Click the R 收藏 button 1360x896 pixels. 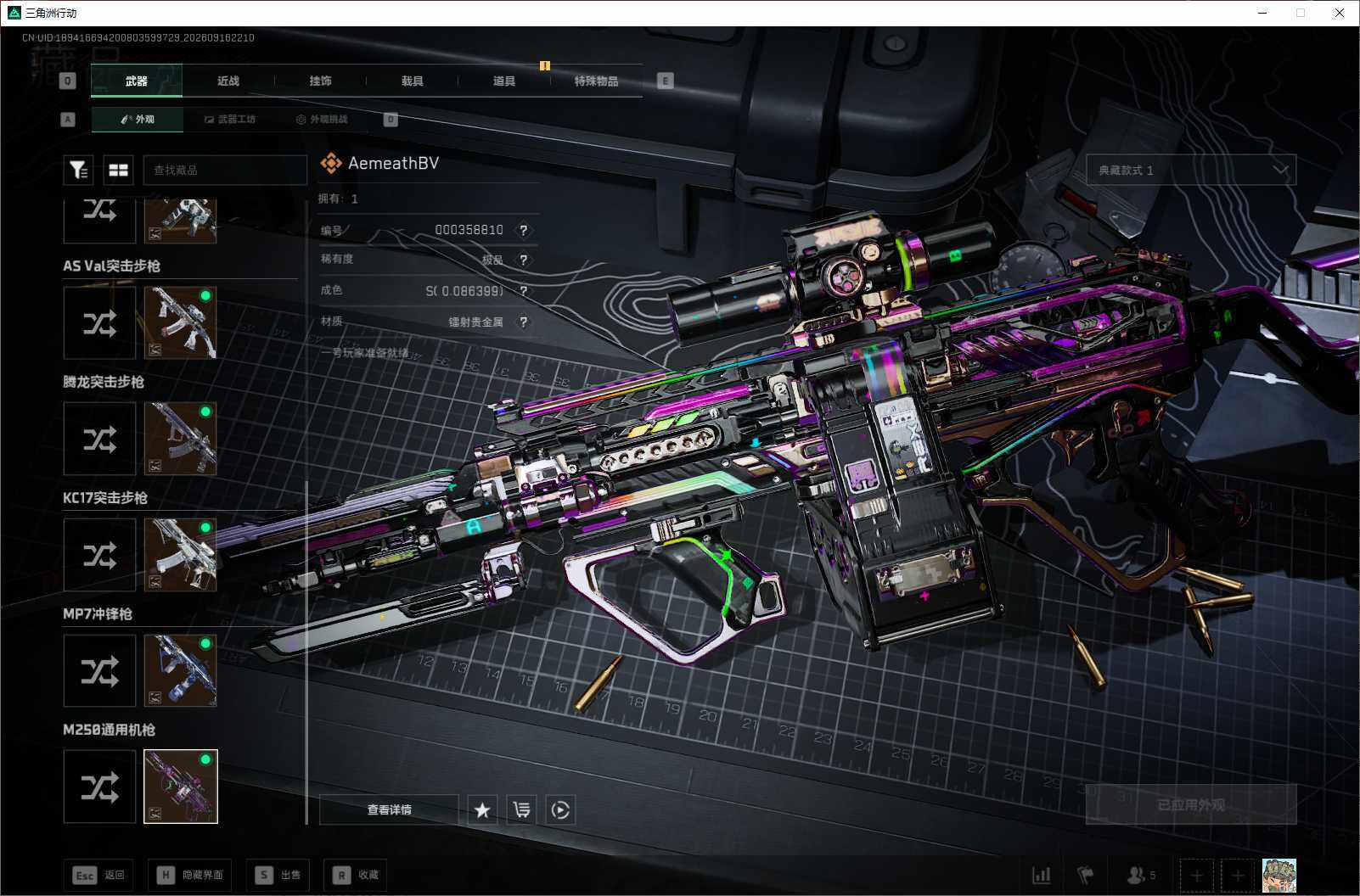pos(356,875)
